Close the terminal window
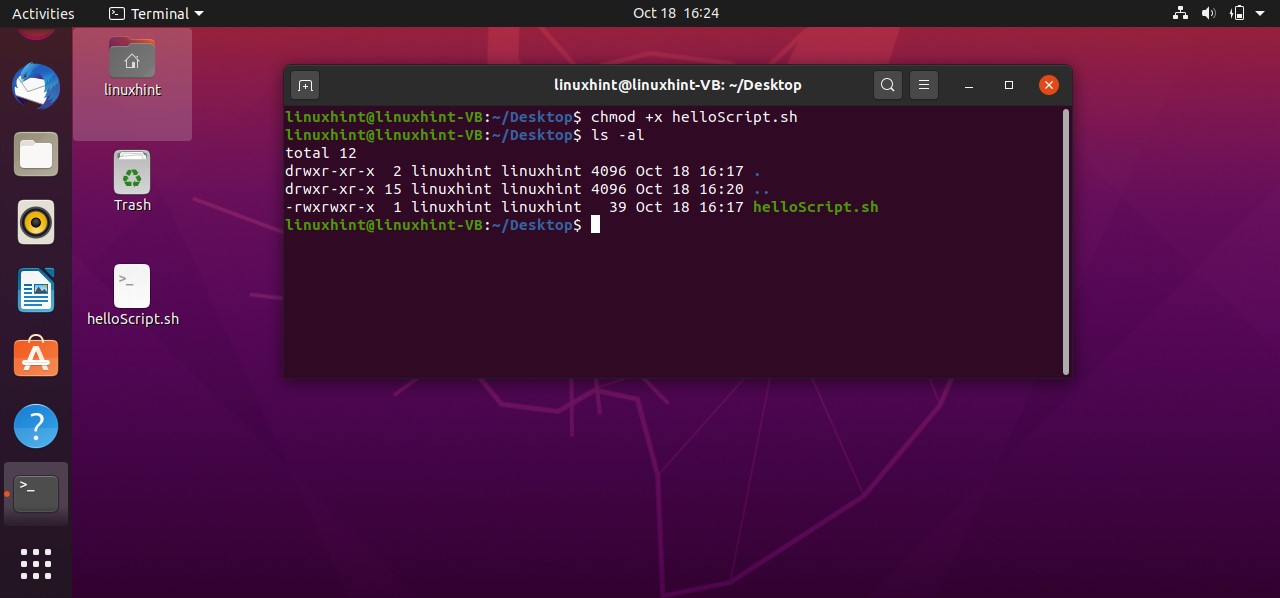Screen dimensions: 1280x598 pyautogui.click(x=1048, y=85)
